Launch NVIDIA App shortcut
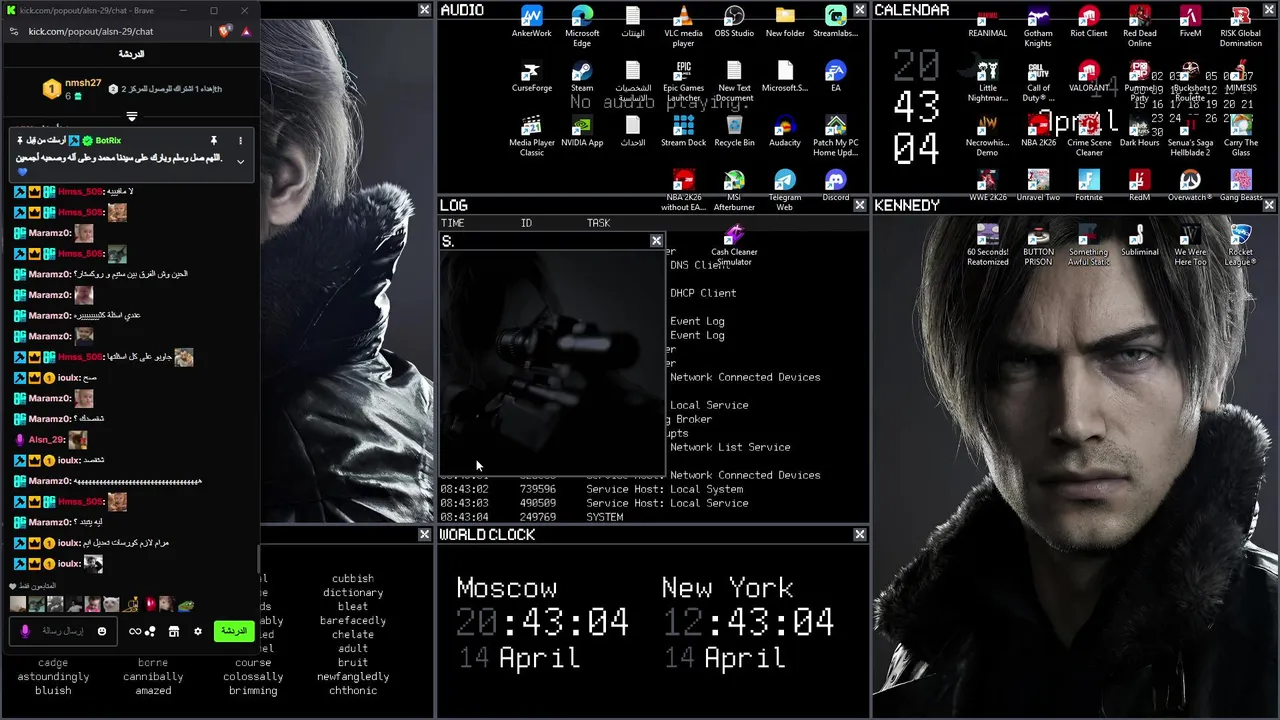Screen dimensions: 1280x720 click(582, 131)
